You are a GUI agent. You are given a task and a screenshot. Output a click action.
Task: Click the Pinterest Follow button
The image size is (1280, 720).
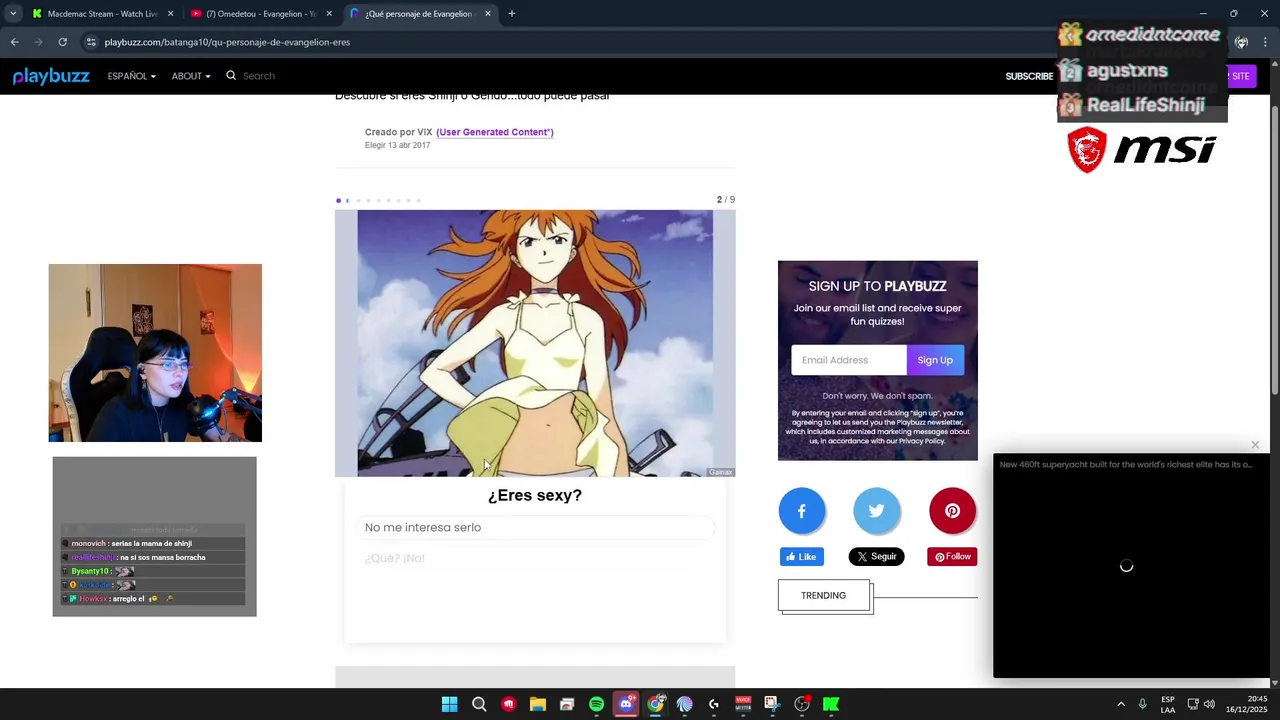point(952,557)
